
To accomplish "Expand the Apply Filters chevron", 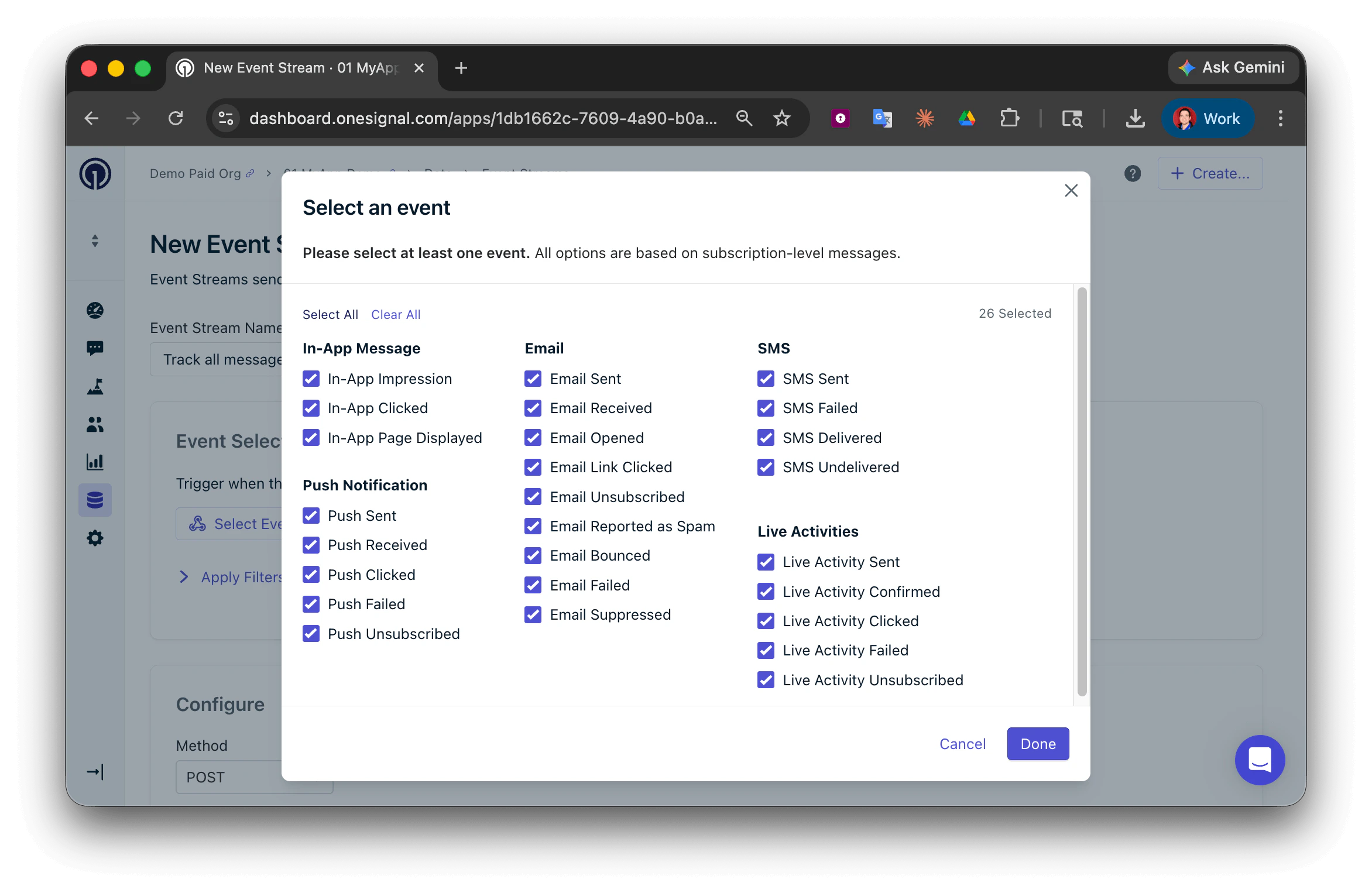I will coord(184,577).
